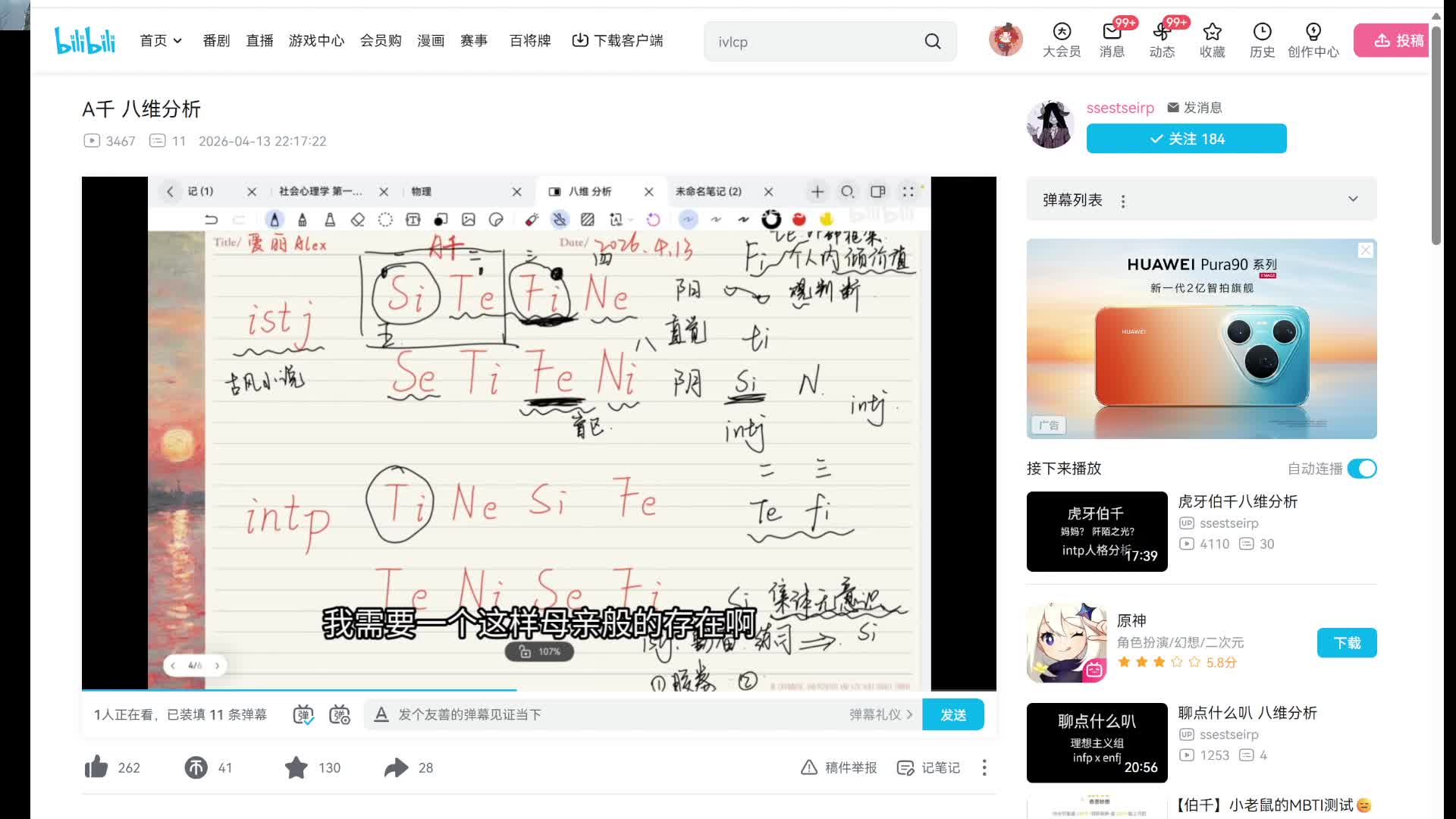This screenshot has height=819, width=1456.
Task: Open danmaku settings toggle icon
Action: [x=340, y=714]
